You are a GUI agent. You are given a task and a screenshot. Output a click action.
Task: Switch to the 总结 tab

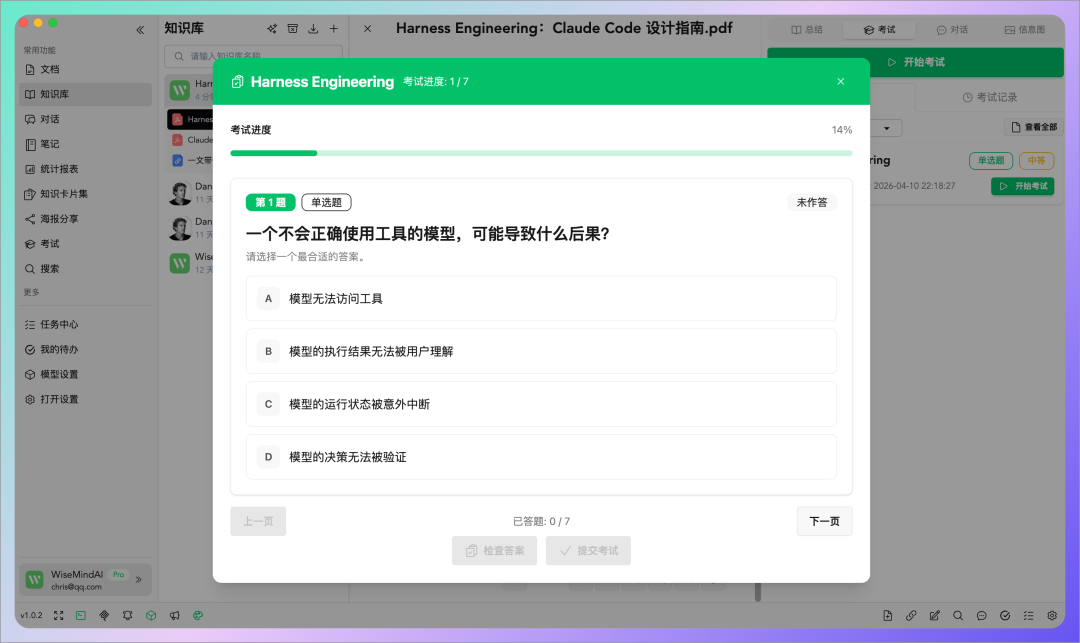[x=807, y=30]
